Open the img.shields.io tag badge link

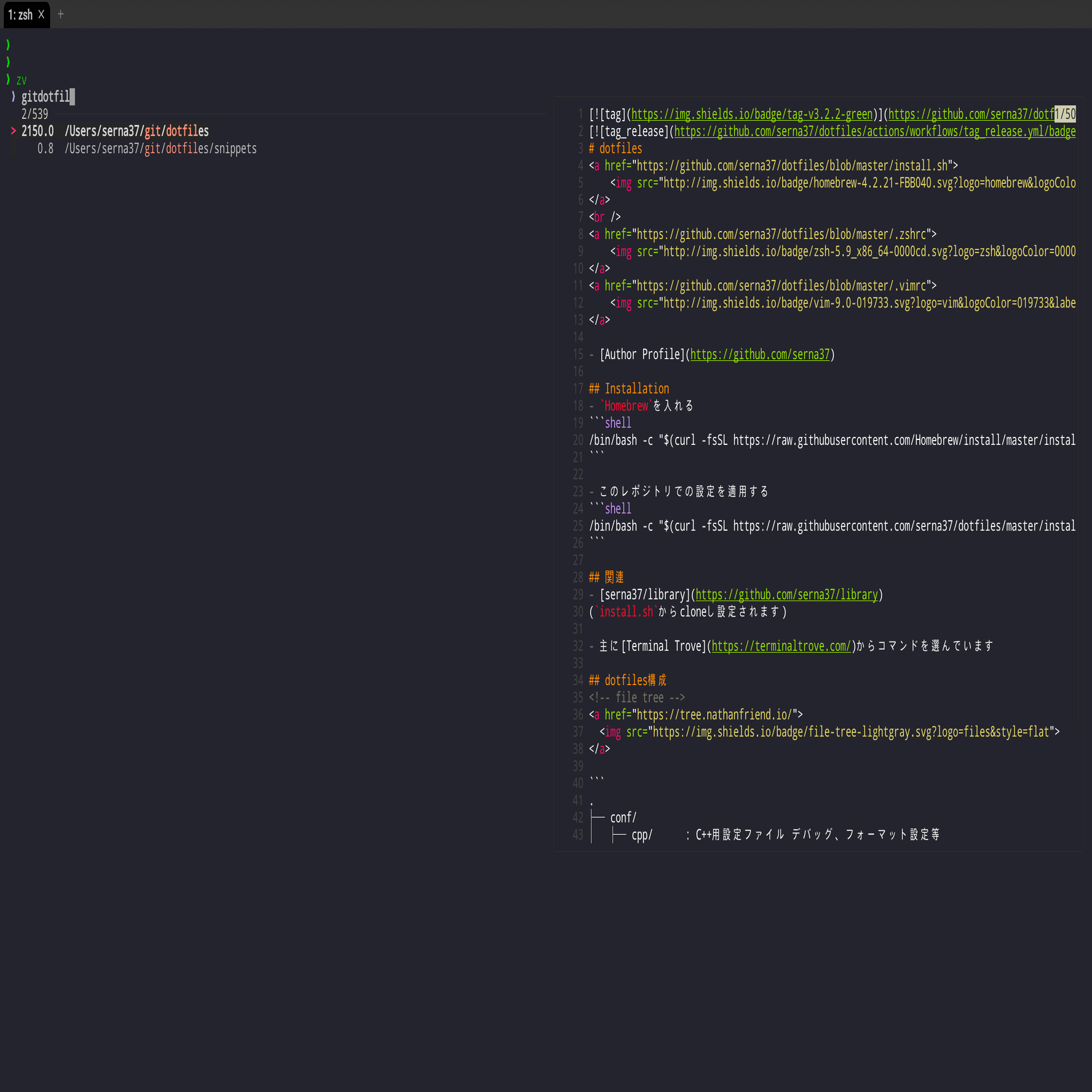pyautogui.click(x=752, y=114)
